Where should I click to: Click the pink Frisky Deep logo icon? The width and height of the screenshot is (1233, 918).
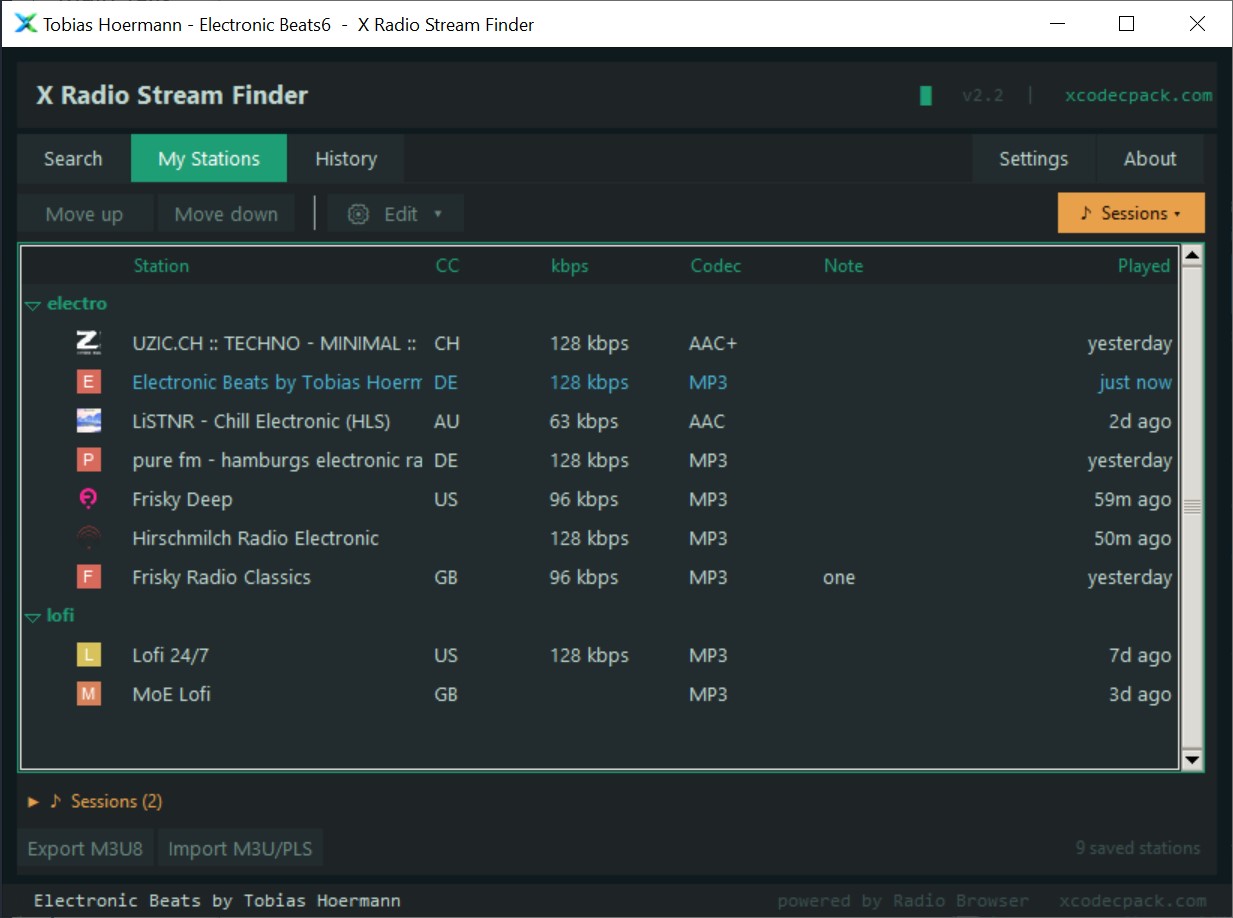pos(89,499)
